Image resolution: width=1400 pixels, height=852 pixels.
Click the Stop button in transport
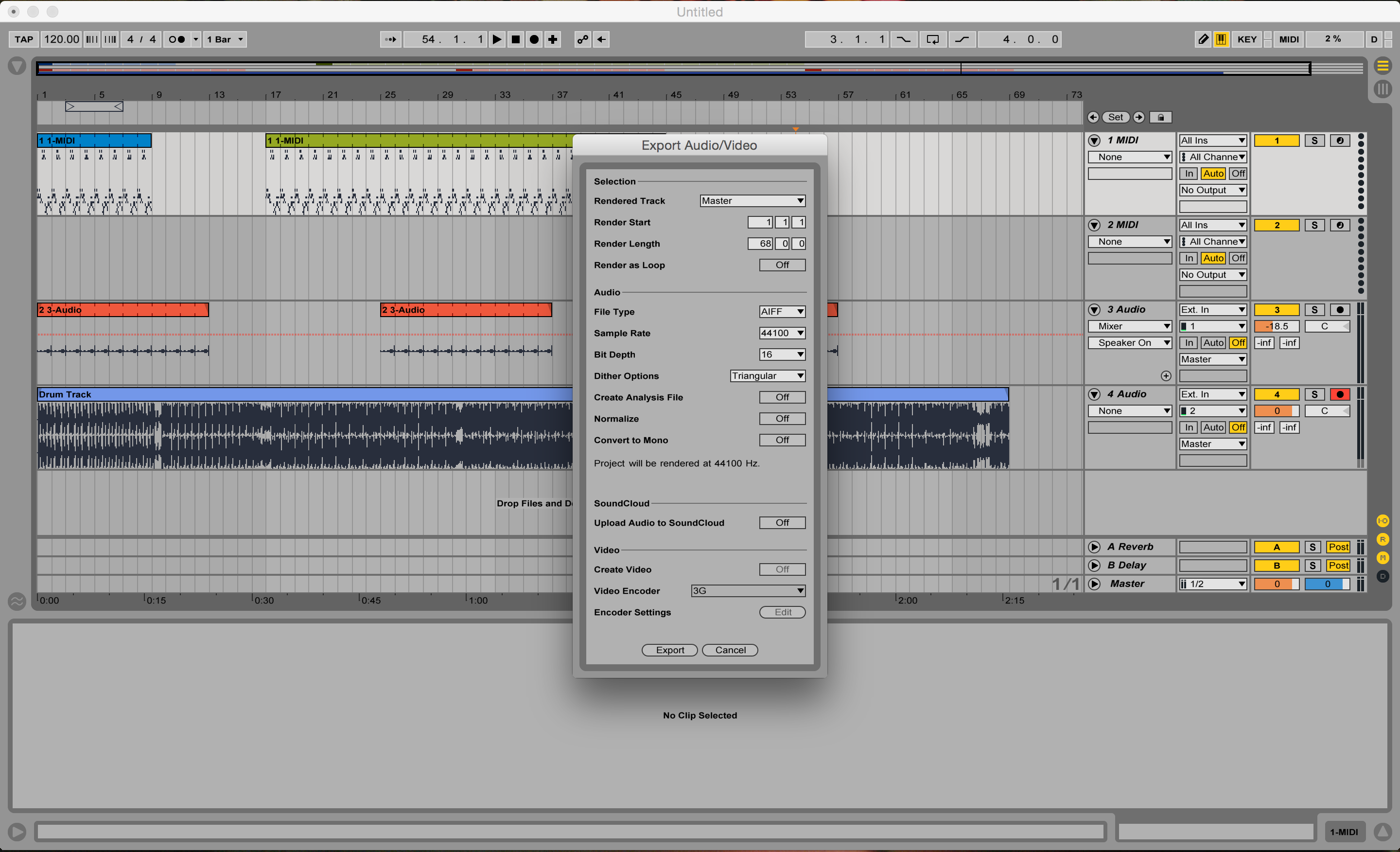tap(515, 39)
